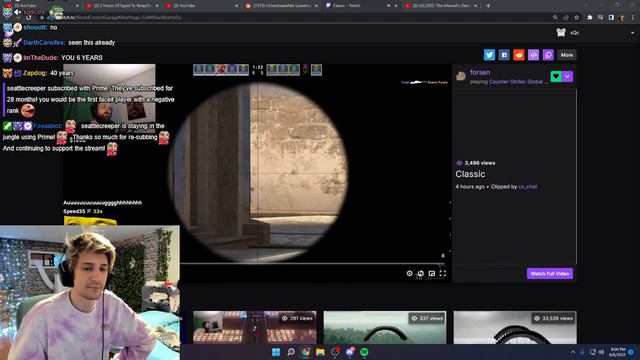Click username Zapdog in chat
Screen dimensions: 640x360
pos(35,73)
